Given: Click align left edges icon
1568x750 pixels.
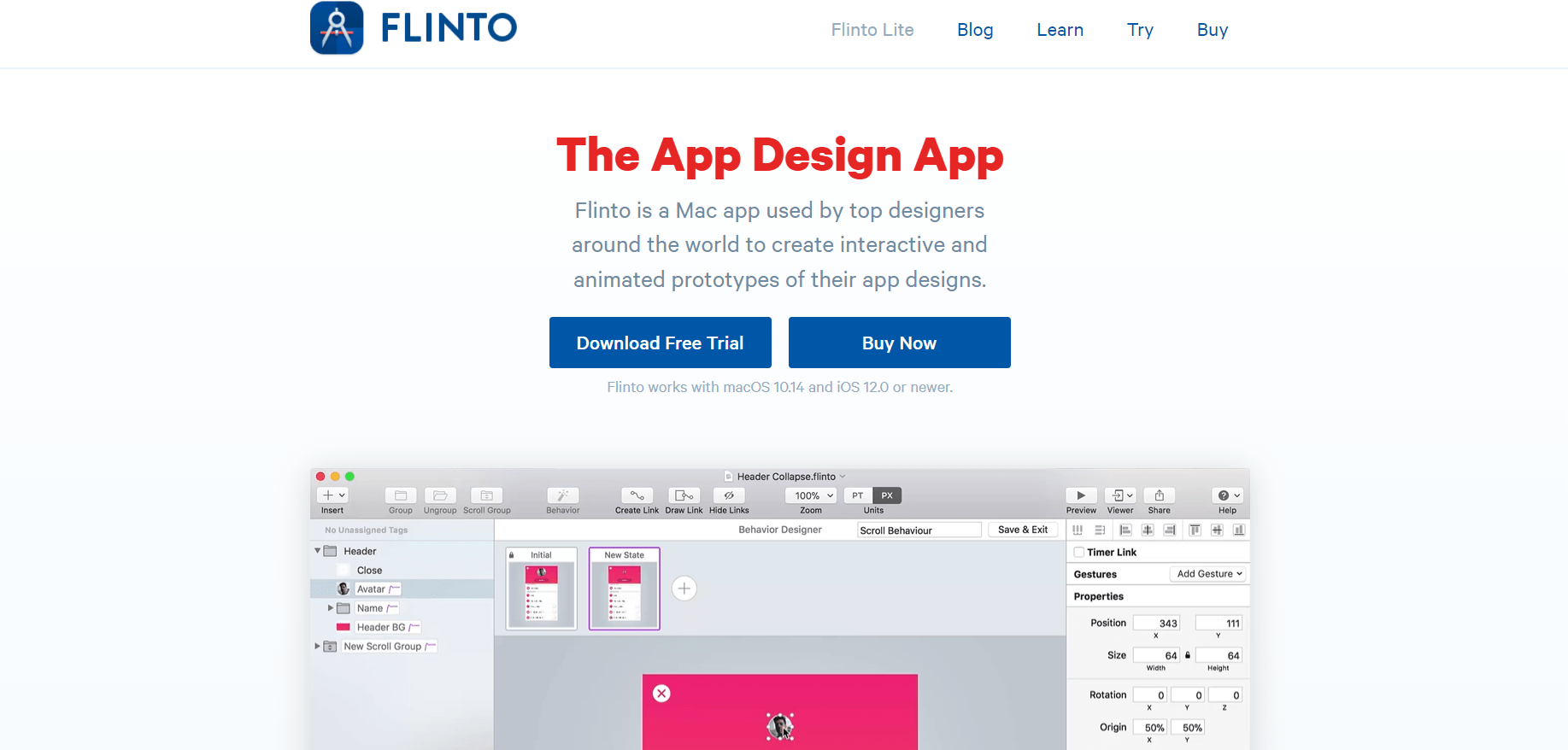Looking at the screenshot, I should (x=1125, y=530).
